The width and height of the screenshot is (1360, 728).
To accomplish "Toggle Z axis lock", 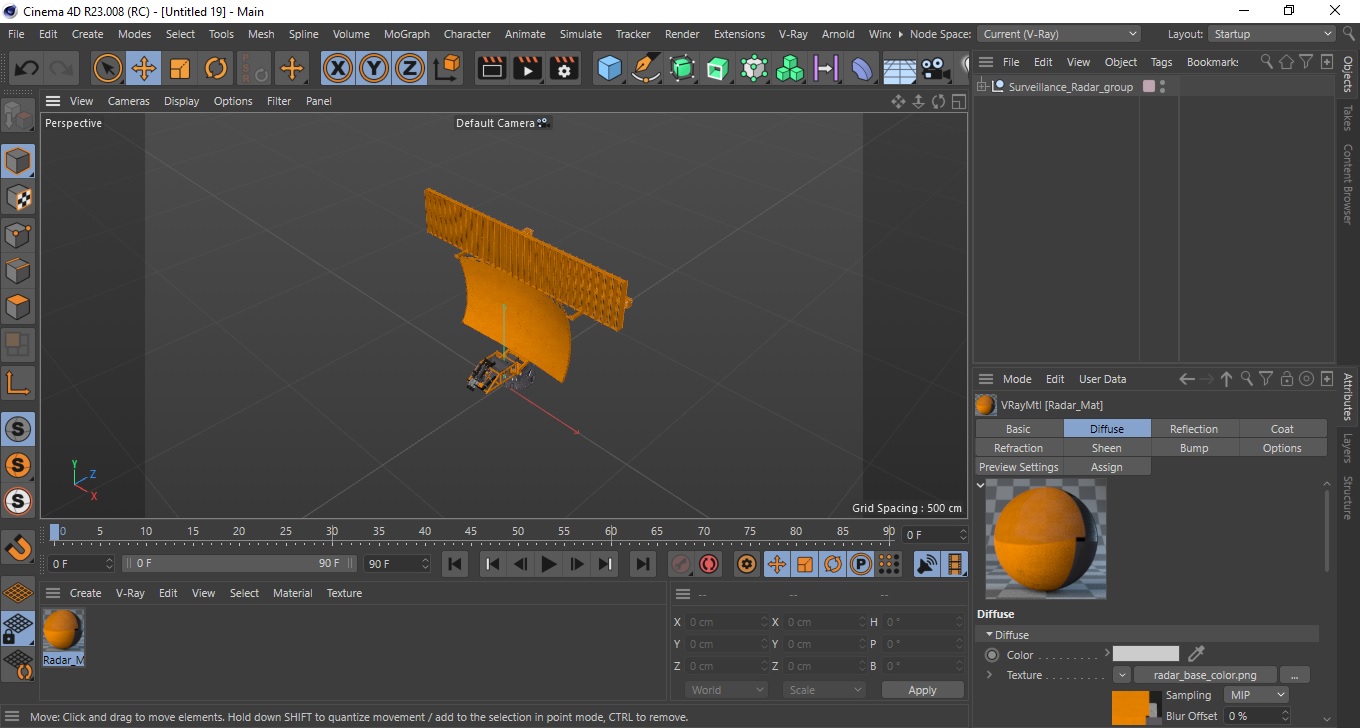I will [x=410, y=69].
